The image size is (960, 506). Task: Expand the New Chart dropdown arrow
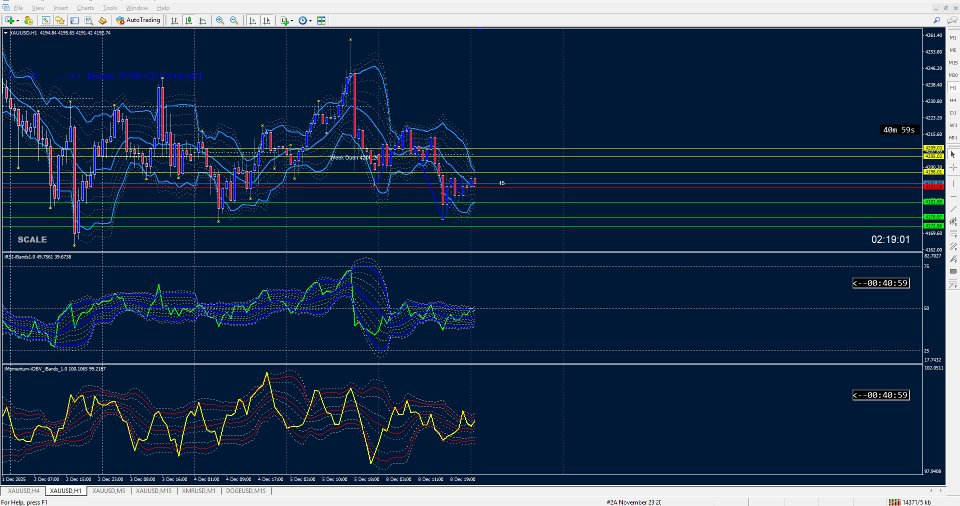(18, 20)
